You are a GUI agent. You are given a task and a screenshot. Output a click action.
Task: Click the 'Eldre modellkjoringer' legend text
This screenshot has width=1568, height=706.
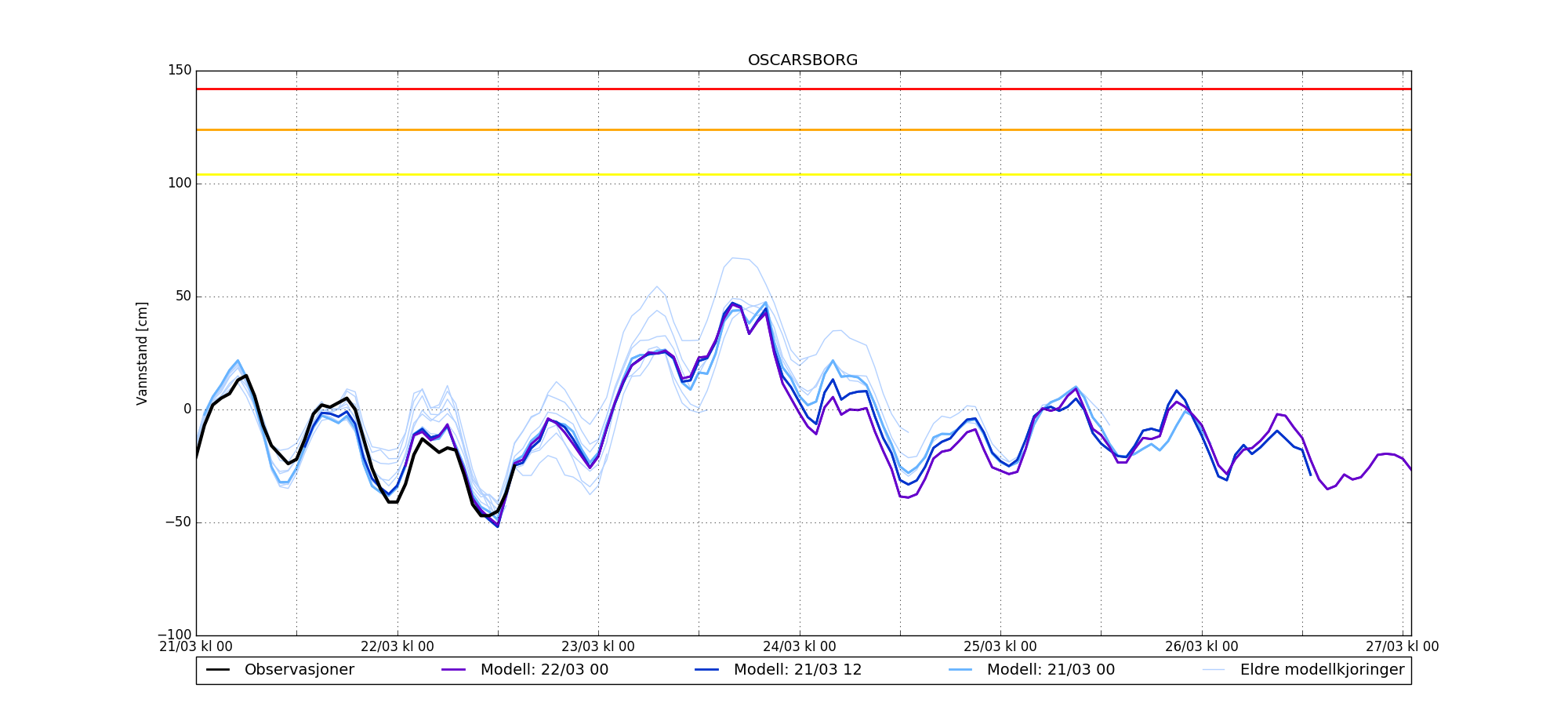tap(1322, 670)
